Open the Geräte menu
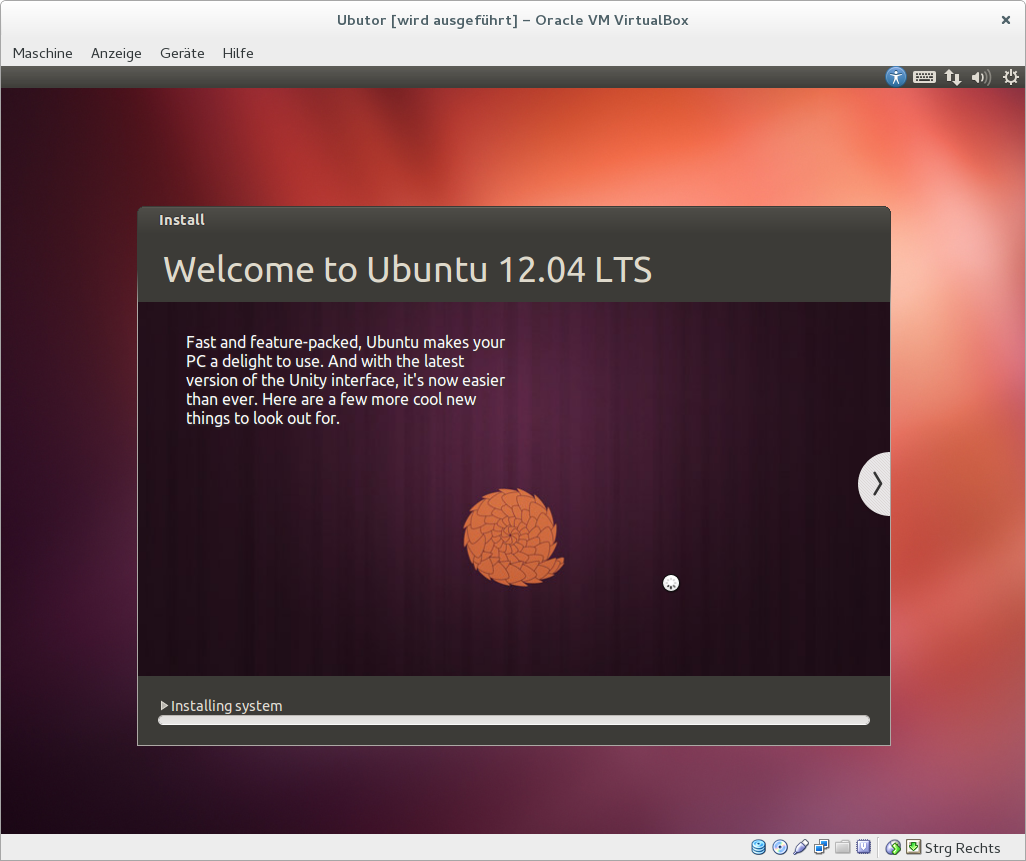Viewport: 1026px width, 861px height. point(181,53)
